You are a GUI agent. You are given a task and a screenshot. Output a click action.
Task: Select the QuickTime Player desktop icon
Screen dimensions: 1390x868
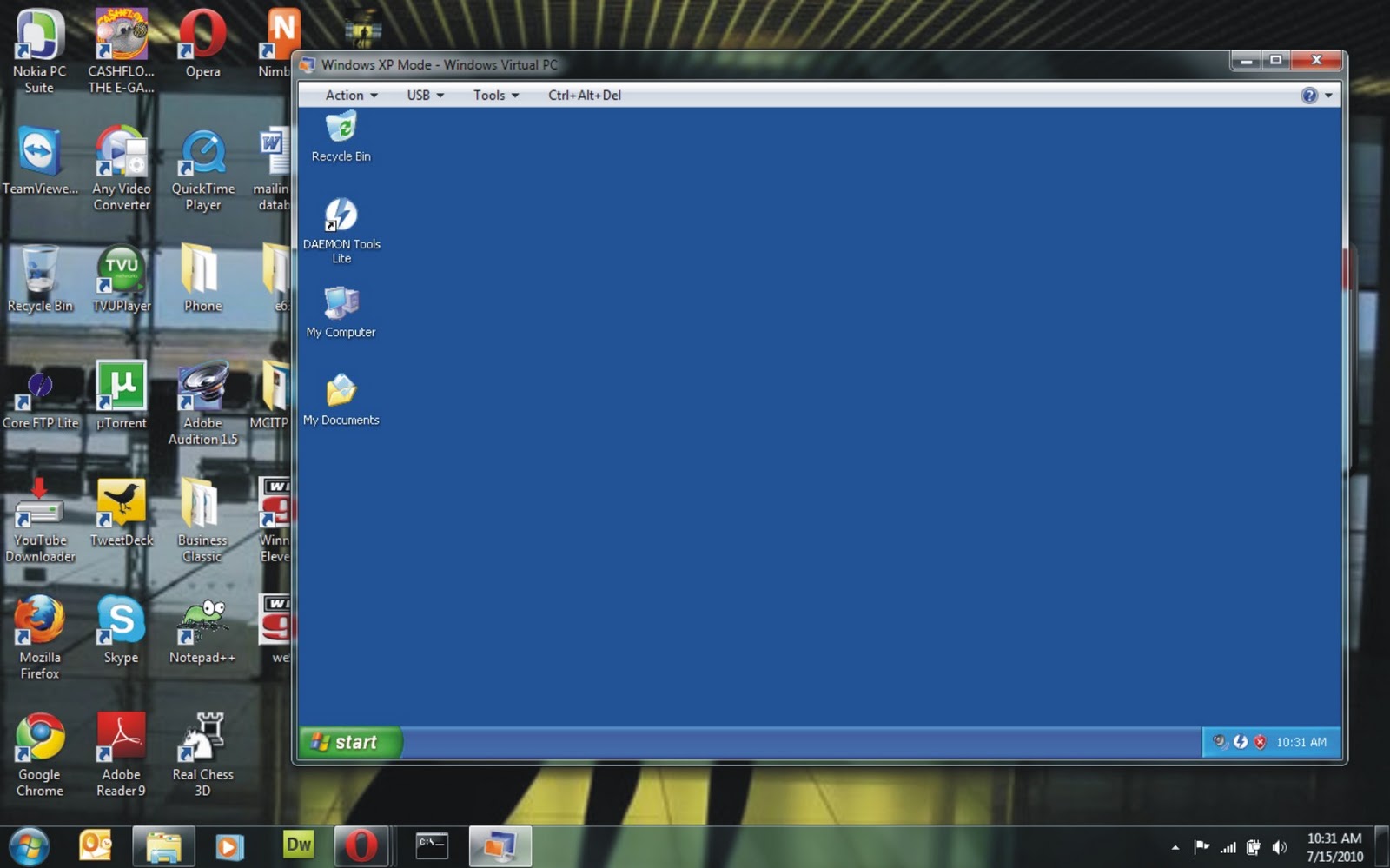[x=202, y=169]
